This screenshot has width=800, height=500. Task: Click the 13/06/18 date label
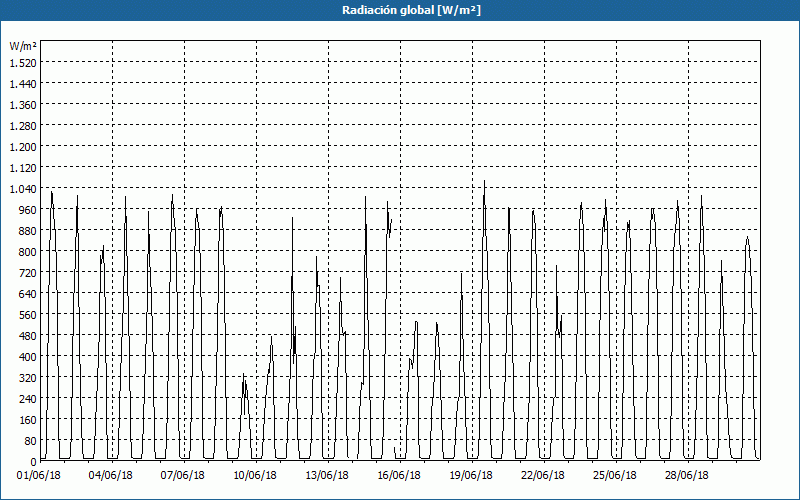pyautogui.click(x=327, y=475)
